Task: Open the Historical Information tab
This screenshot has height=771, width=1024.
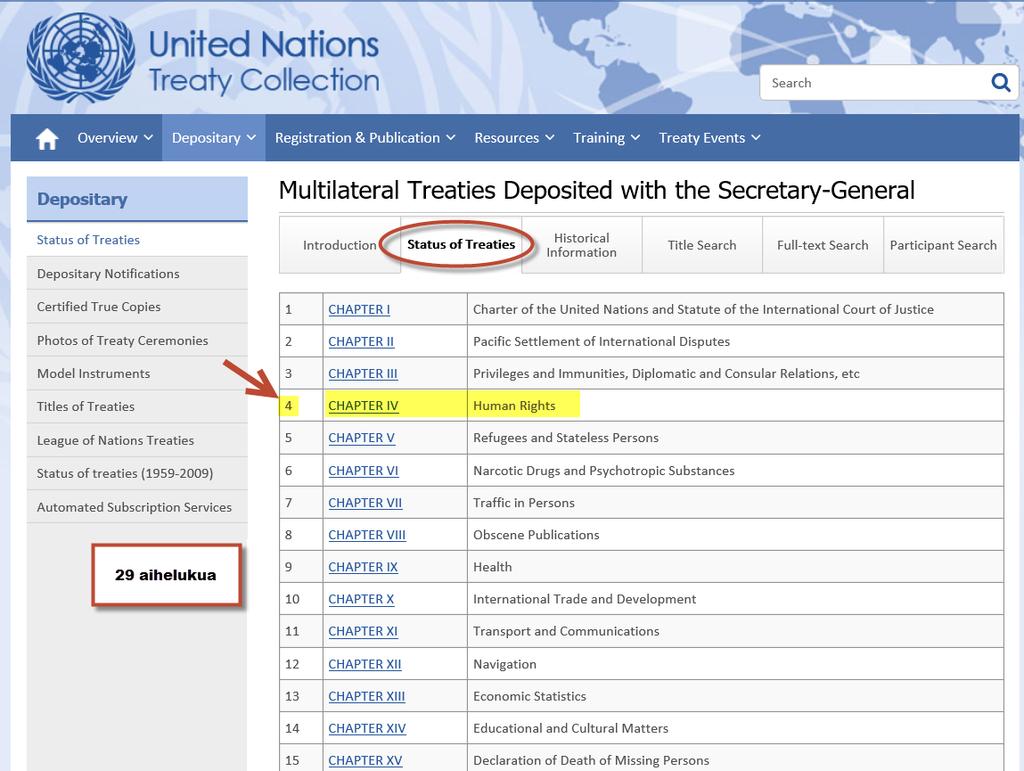Action: [581, 245]
